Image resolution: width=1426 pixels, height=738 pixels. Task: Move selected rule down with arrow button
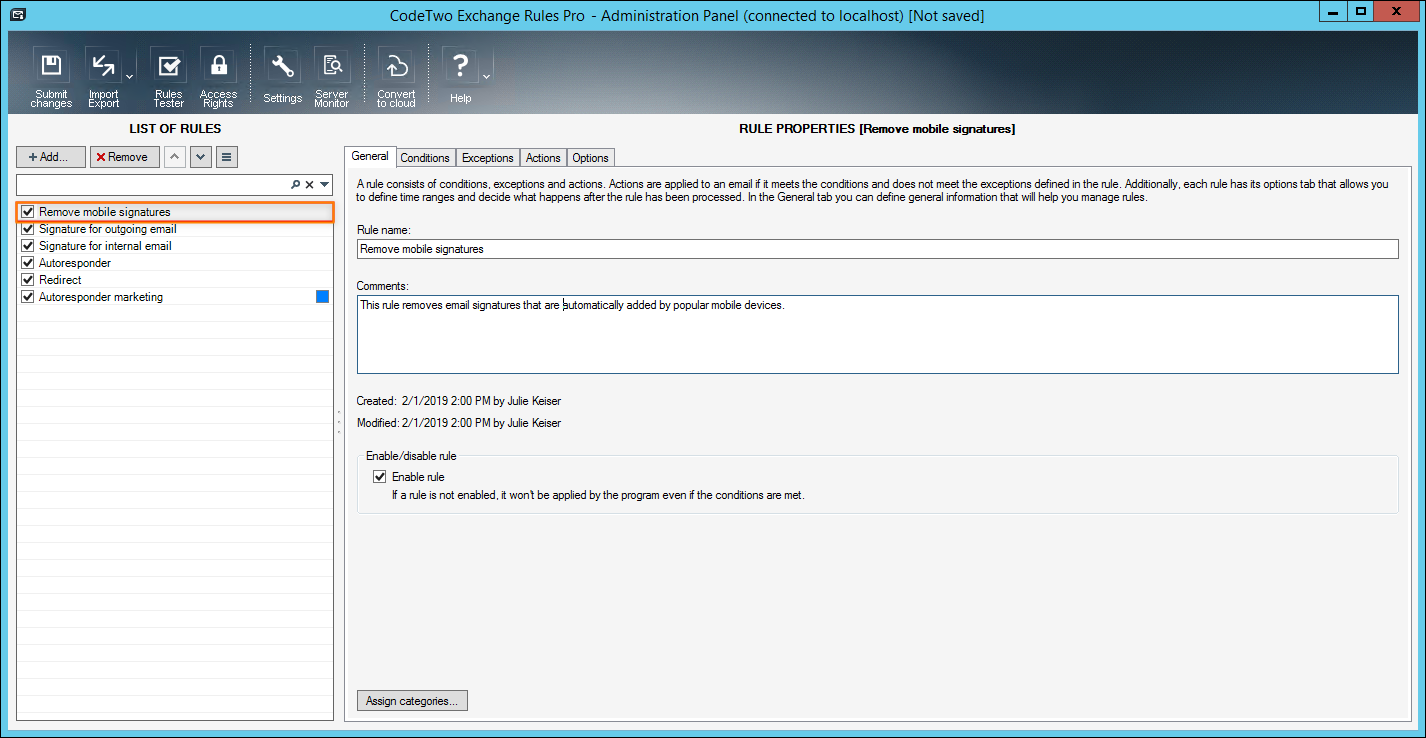[200, 157]
